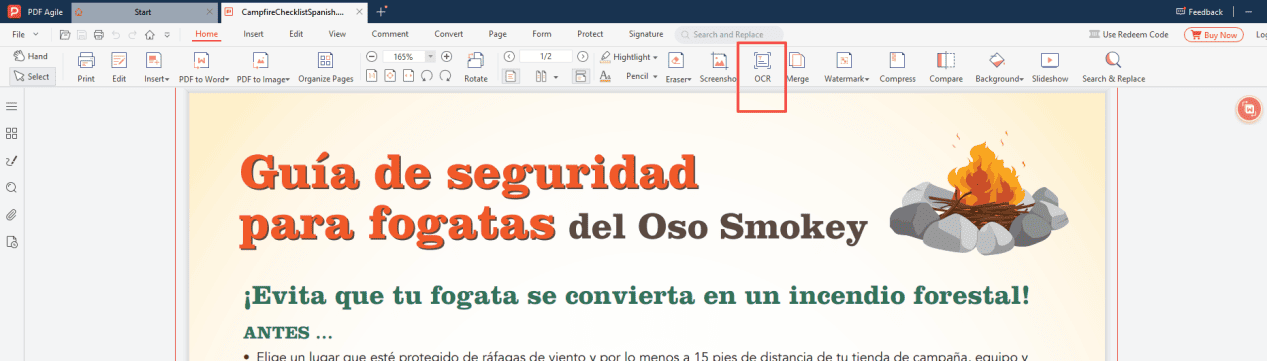
Task: Open the Signature tab
Action: [x=646, y=34]
